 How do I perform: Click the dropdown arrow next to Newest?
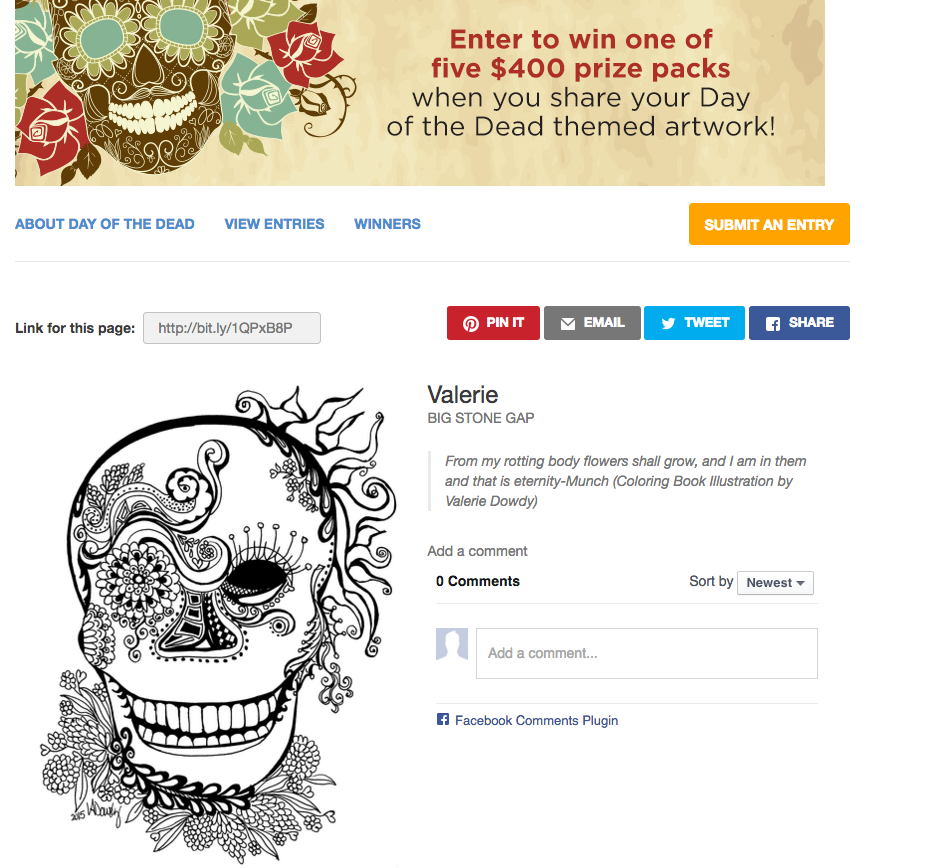point(800,583)
